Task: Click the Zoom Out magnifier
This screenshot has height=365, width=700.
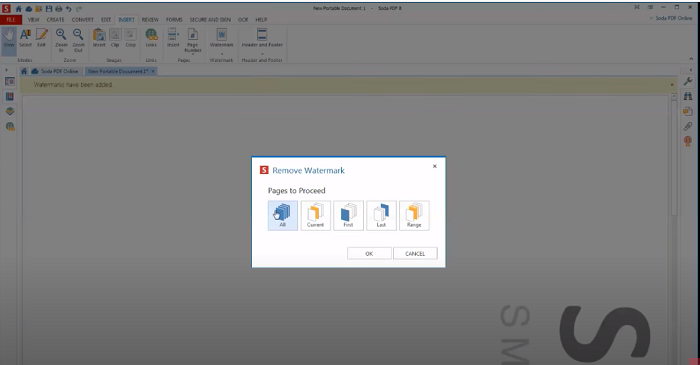Action: coord(78,40)
